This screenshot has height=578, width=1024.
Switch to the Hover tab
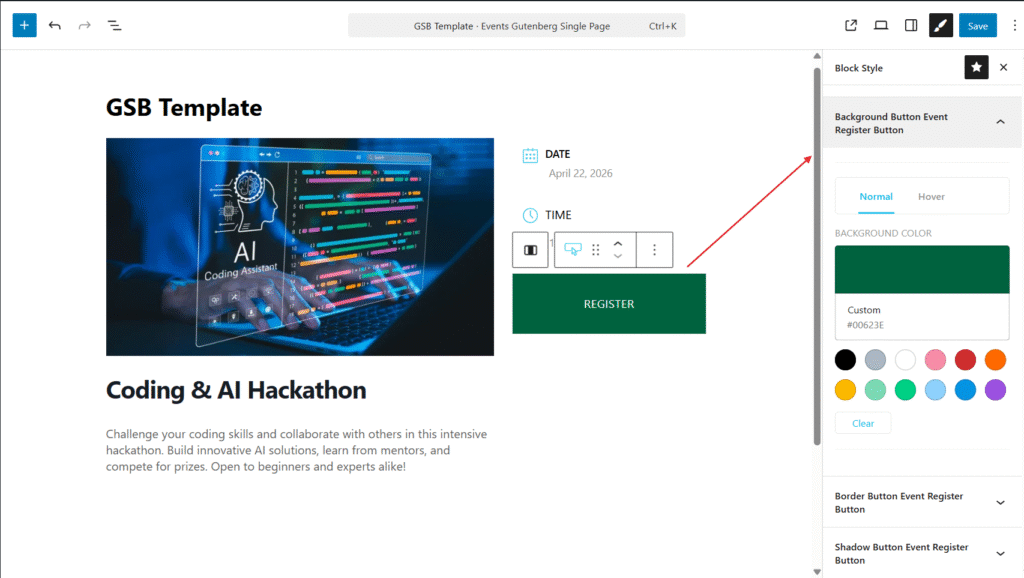[931, 196]
